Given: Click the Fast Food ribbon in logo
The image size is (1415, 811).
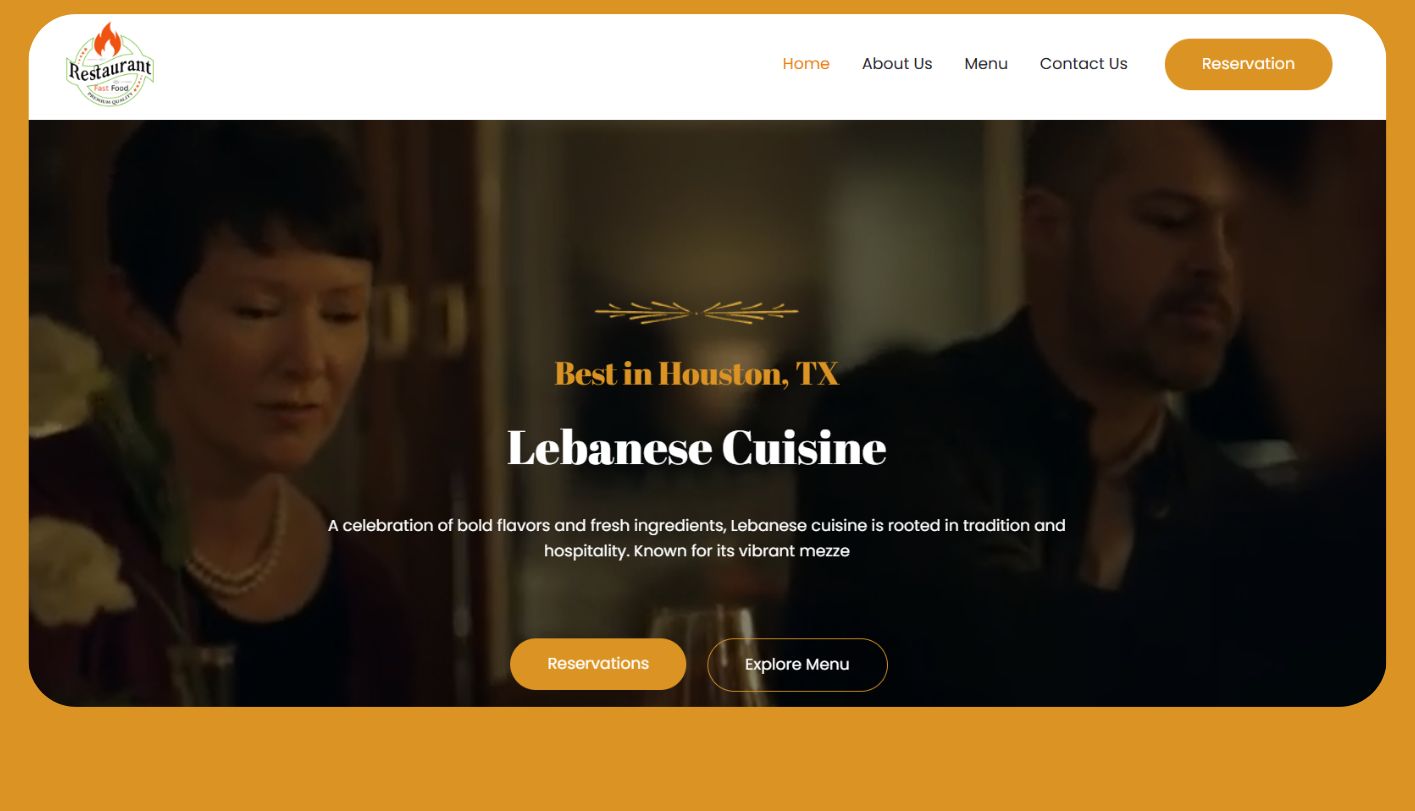Looking at the screenshot, I should pyautogui.click(x=110, y=88).
